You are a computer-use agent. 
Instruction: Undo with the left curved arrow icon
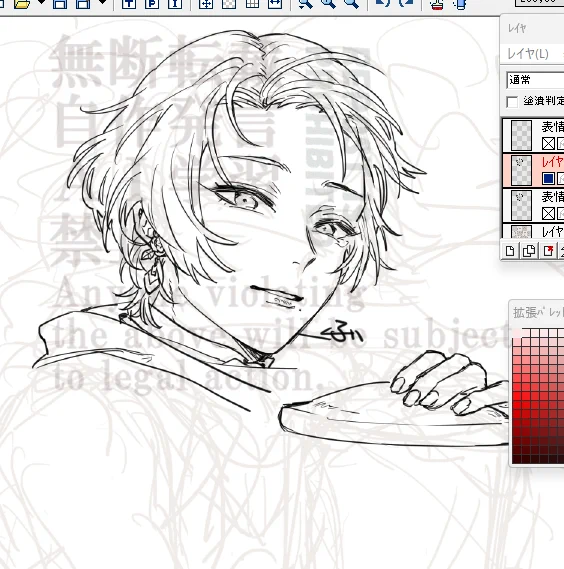(383, 4)
